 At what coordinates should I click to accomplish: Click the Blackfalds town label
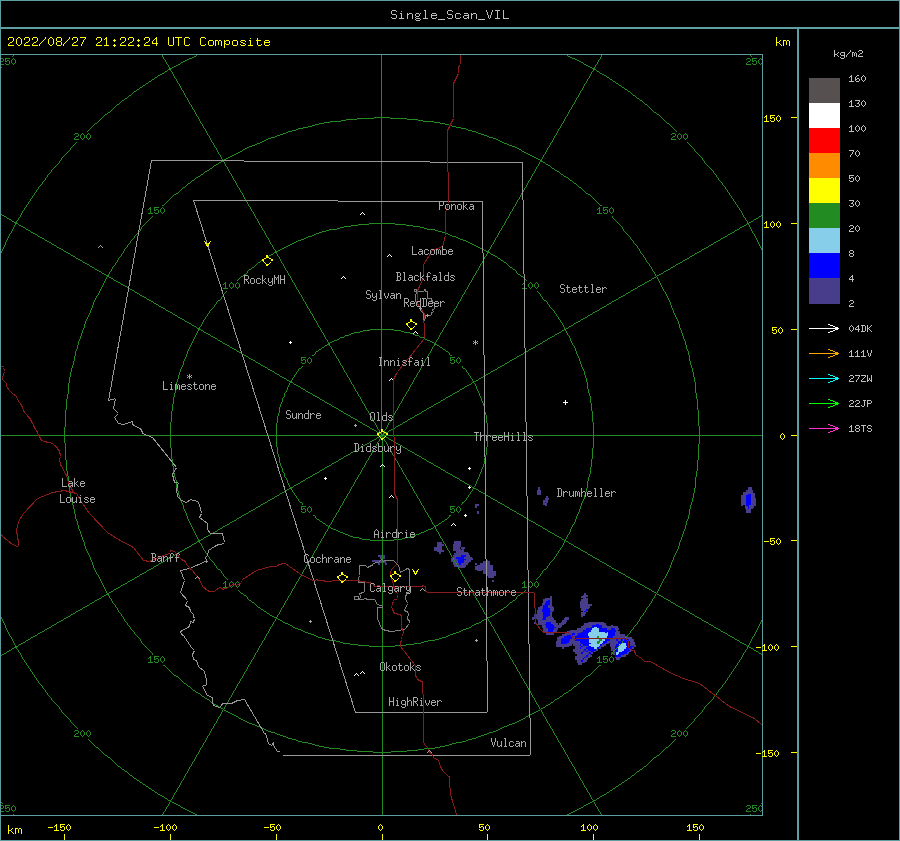click(x=425, y=277)
